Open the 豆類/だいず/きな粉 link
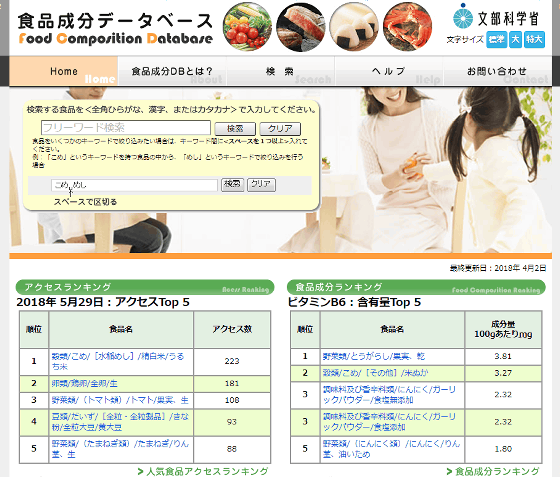This screenshot has width=560, height=477. [120, 422]
